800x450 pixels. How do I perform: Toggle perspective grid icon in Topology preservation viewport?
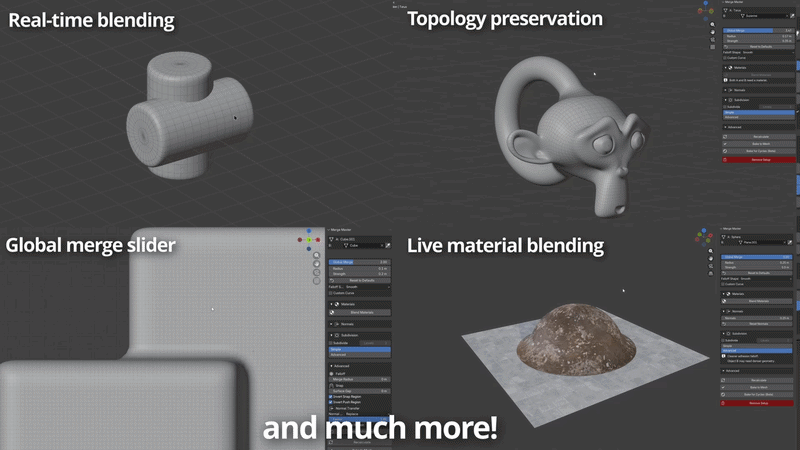(713, 47)
